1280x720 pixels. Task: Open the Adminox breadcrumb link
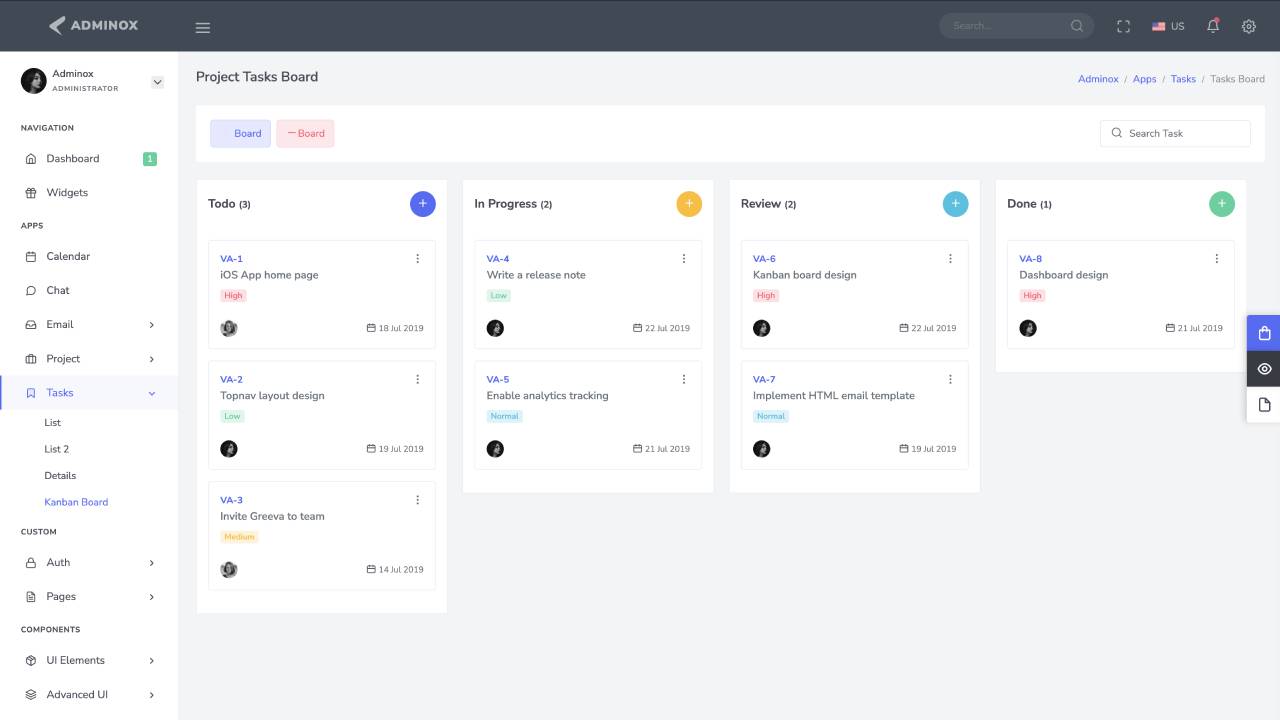coord(1098,79)
